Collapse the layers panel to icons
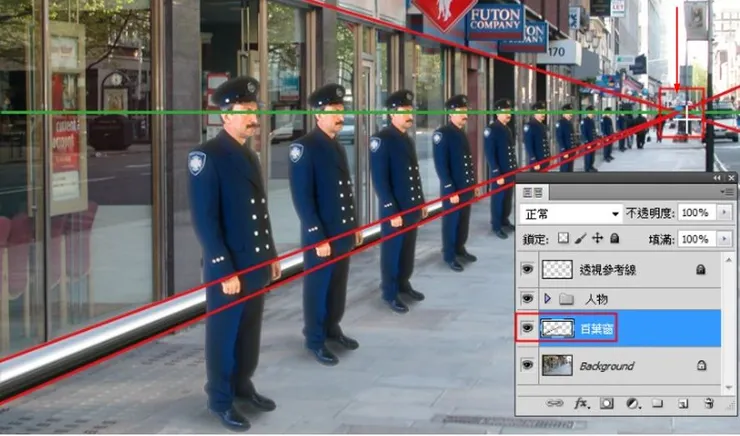 [717, 178]
